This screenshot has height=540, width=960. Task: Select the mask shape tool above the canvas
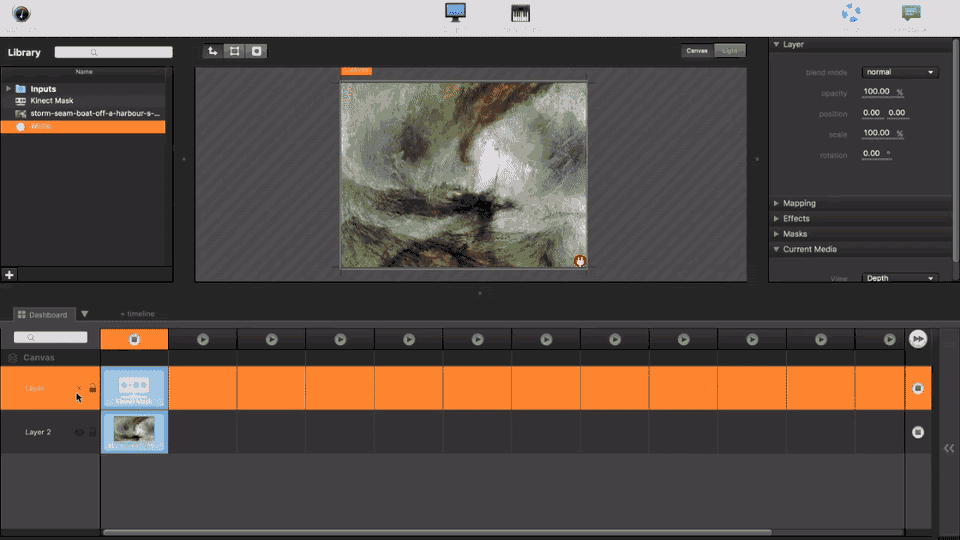(x=257, y=51)
